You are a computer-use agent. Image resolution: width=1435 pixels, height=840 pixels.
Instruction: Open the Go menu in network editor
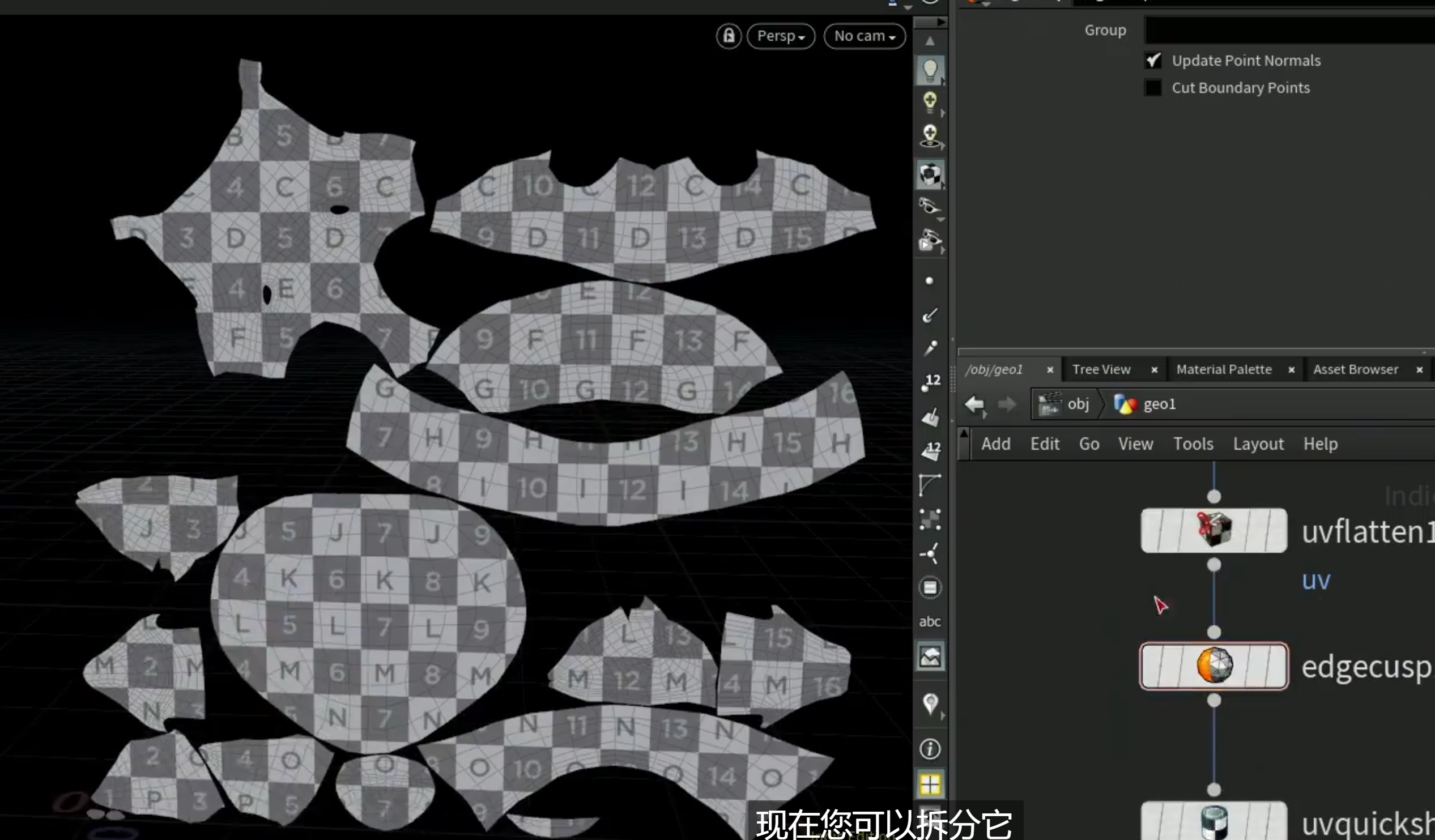tap(1089, 444)
